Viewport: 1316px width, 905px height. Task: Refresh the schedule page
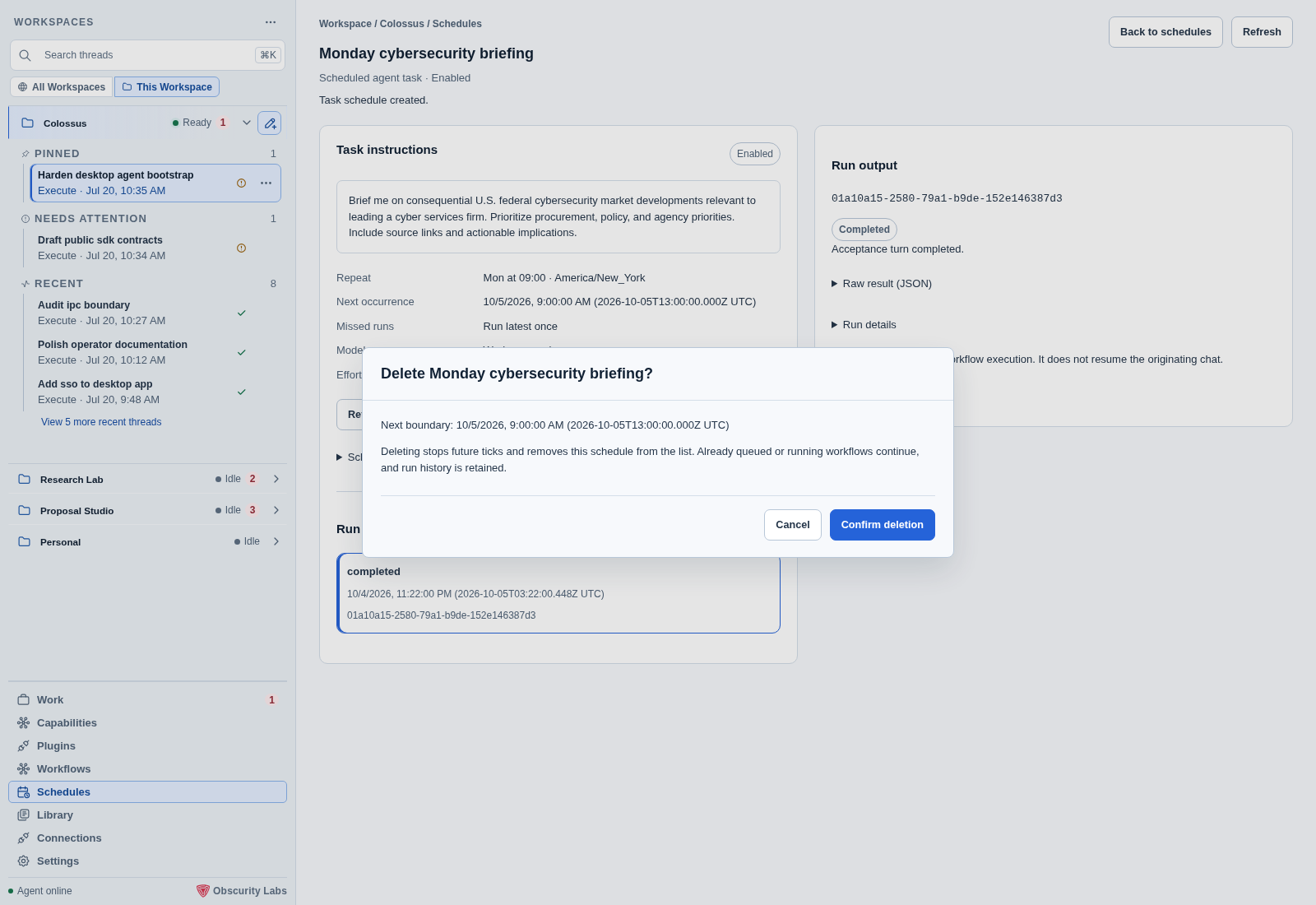(1262, 32)
